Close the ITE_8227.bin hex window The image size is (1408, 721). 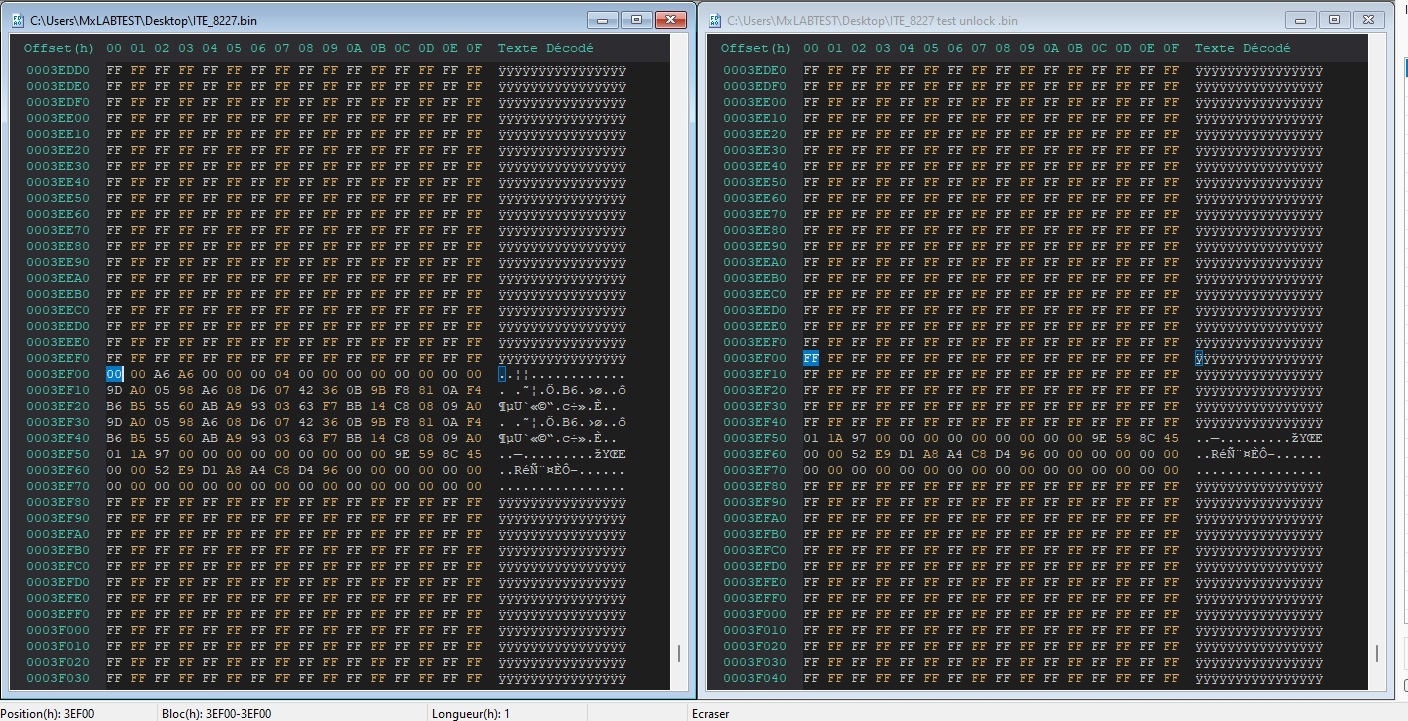click(x=672, y=19)
